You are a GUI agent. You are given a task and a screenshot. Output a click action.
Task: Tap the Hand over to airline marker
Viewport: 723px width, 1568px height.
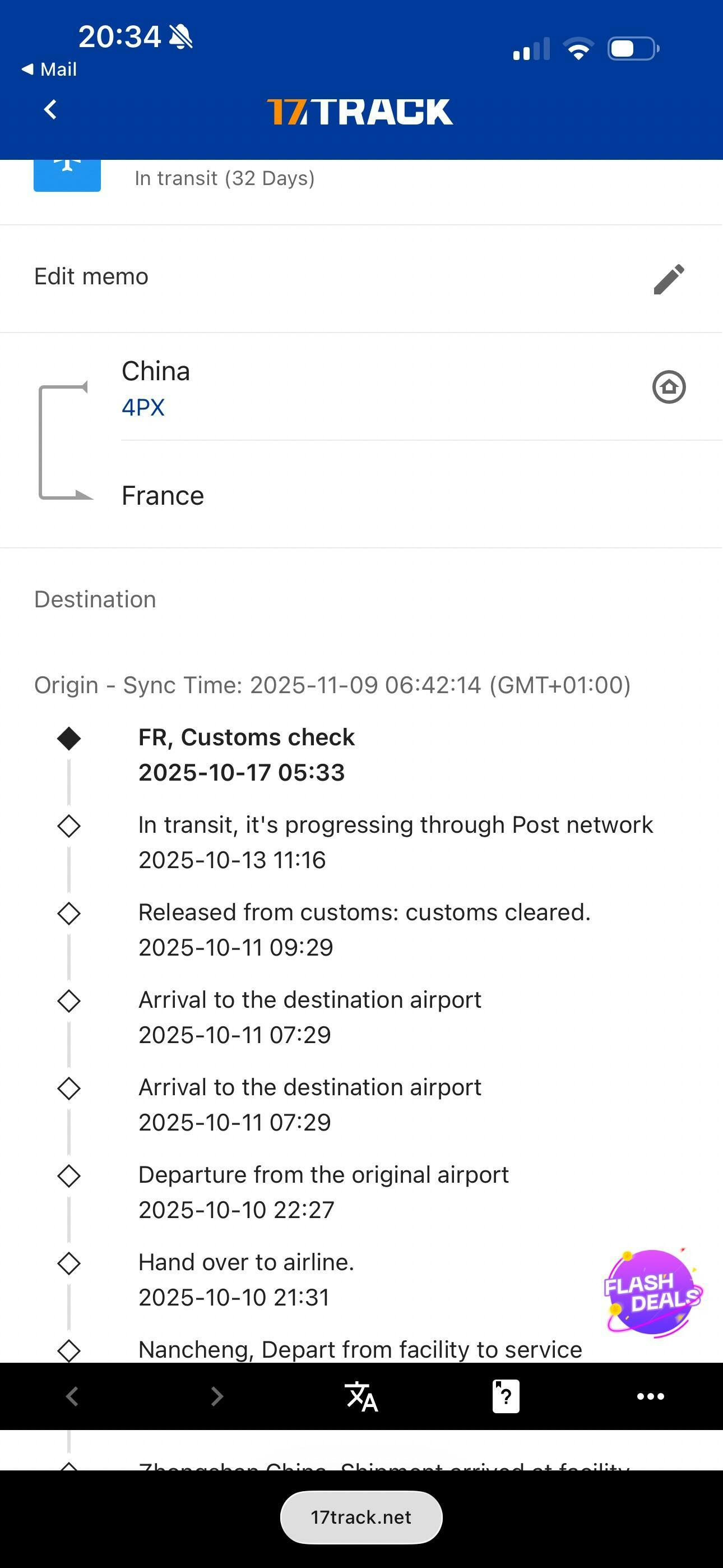click(69, 1263)
